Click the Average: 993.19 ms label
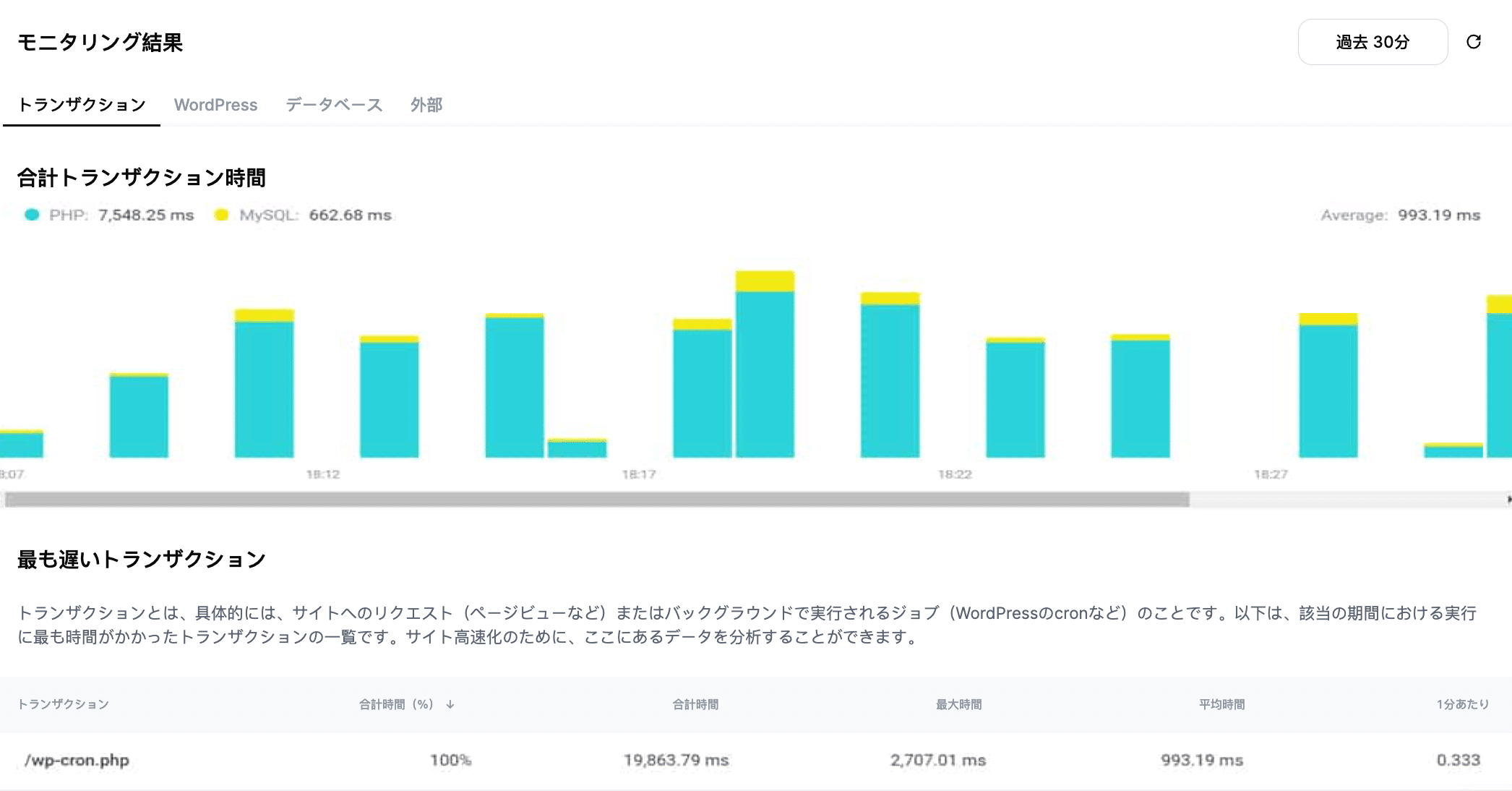1512x791 pixels. click(x=1399, y=215)
